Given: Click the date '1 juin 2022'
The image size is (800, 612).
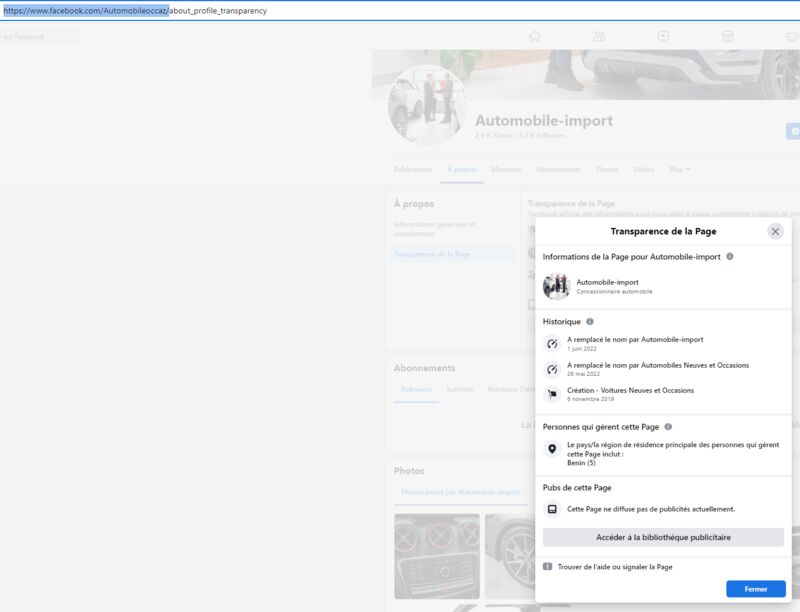Looking at the screenshot, I should [582, 349].
